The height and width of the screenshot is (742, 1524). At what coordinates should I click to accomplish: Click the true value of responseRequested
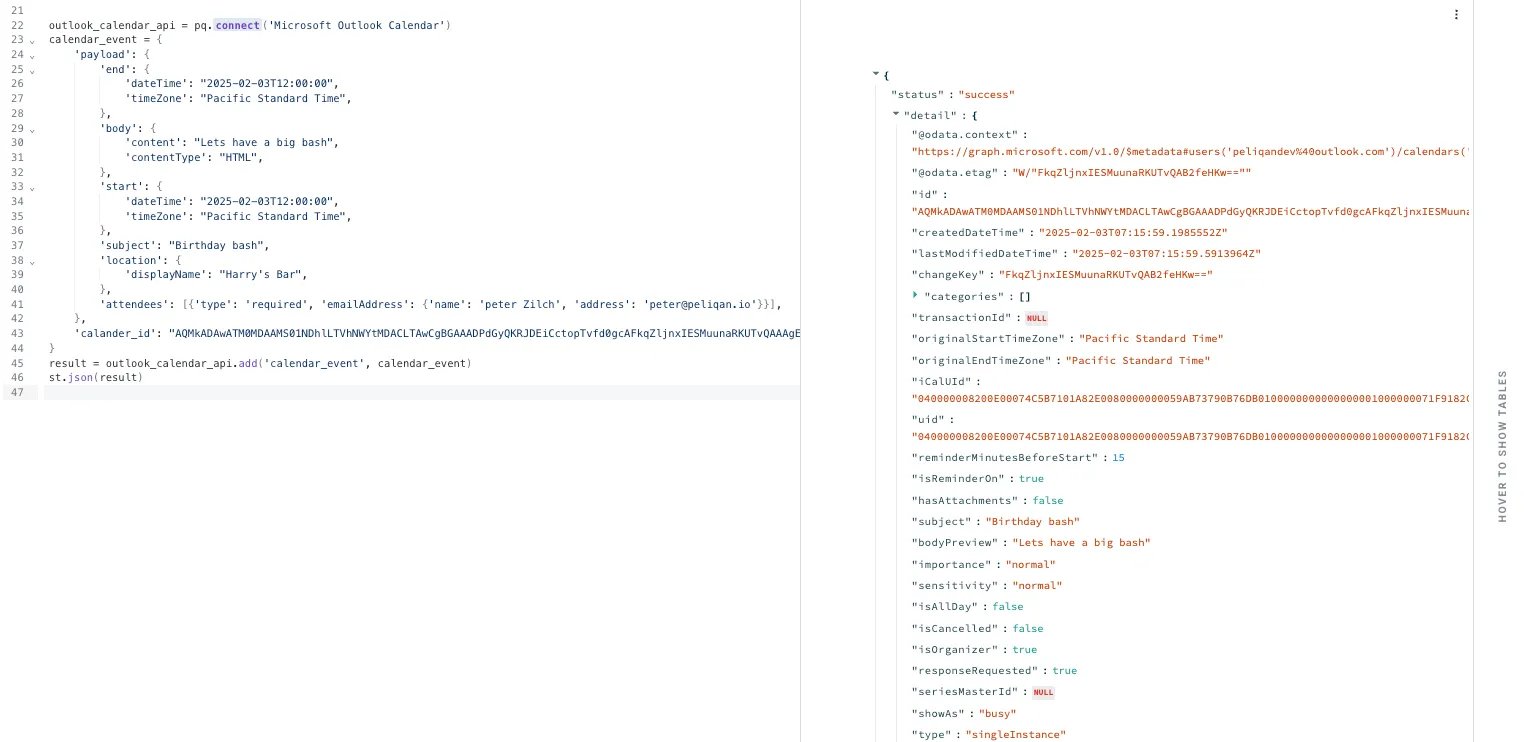pyautogui.click(x=1064, y=671)
